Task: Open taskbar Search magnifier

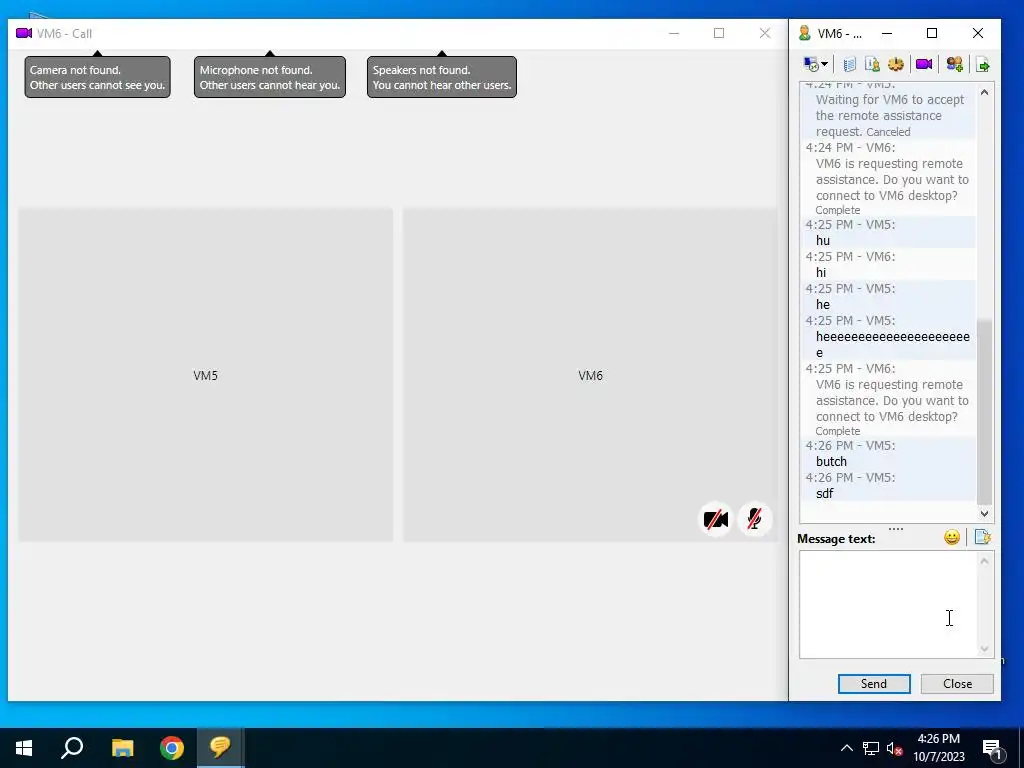Action: pos(72,748)
